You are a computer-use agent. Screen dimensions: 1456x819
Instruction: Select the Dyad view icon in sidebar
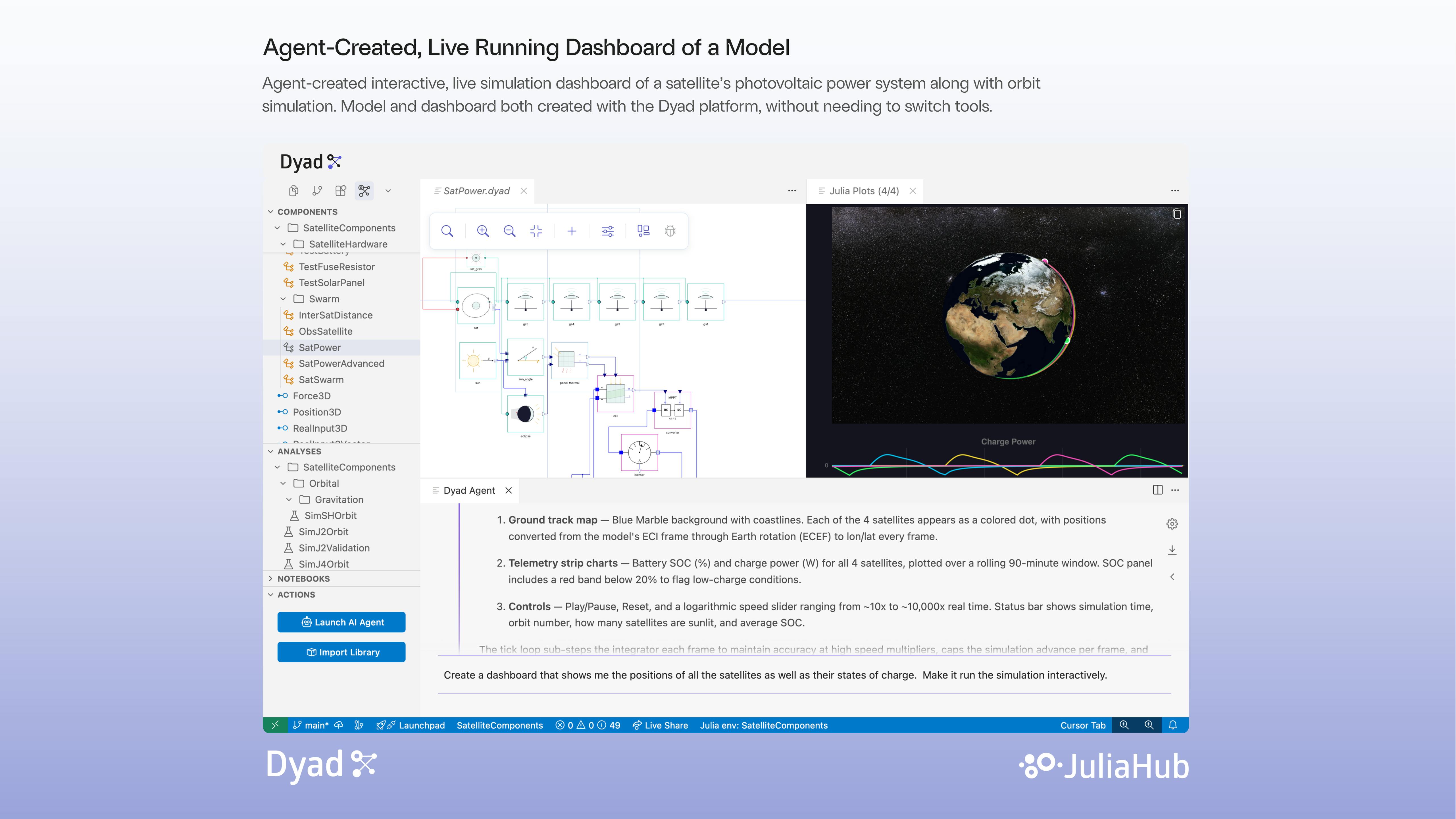pos(364,191)
